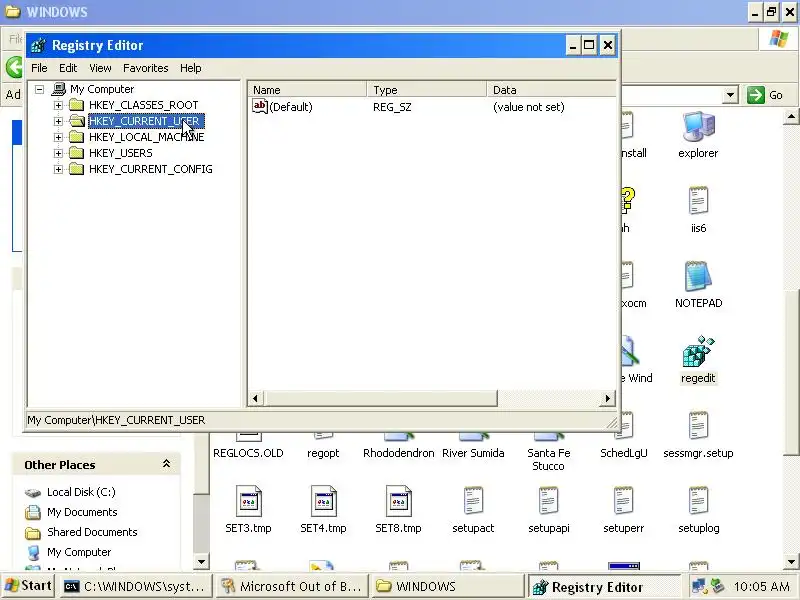This screenshot has height=600, width=800.
Task: Click left arrow of registry horizontal scrollbar
Action: (256, 398)
